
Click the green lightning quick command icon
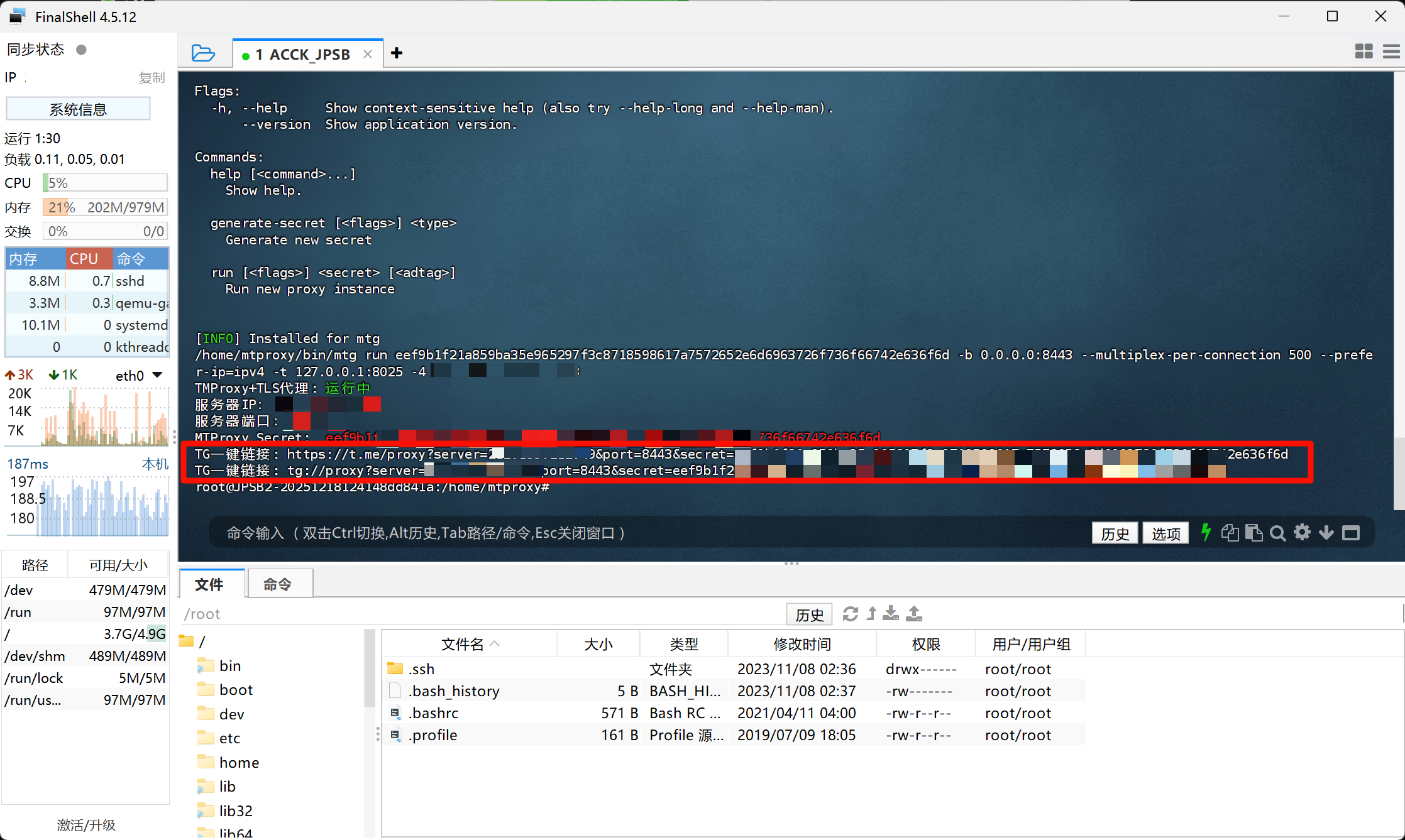coord(1206,533)
